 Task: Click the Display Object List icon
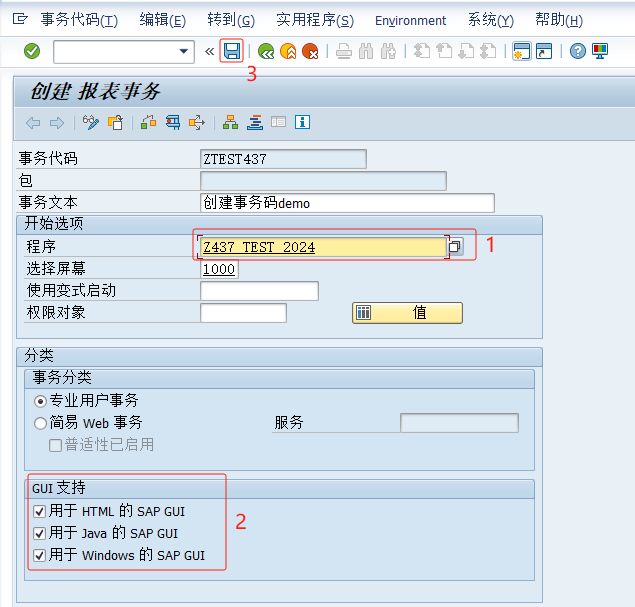(x=255, y=122)
